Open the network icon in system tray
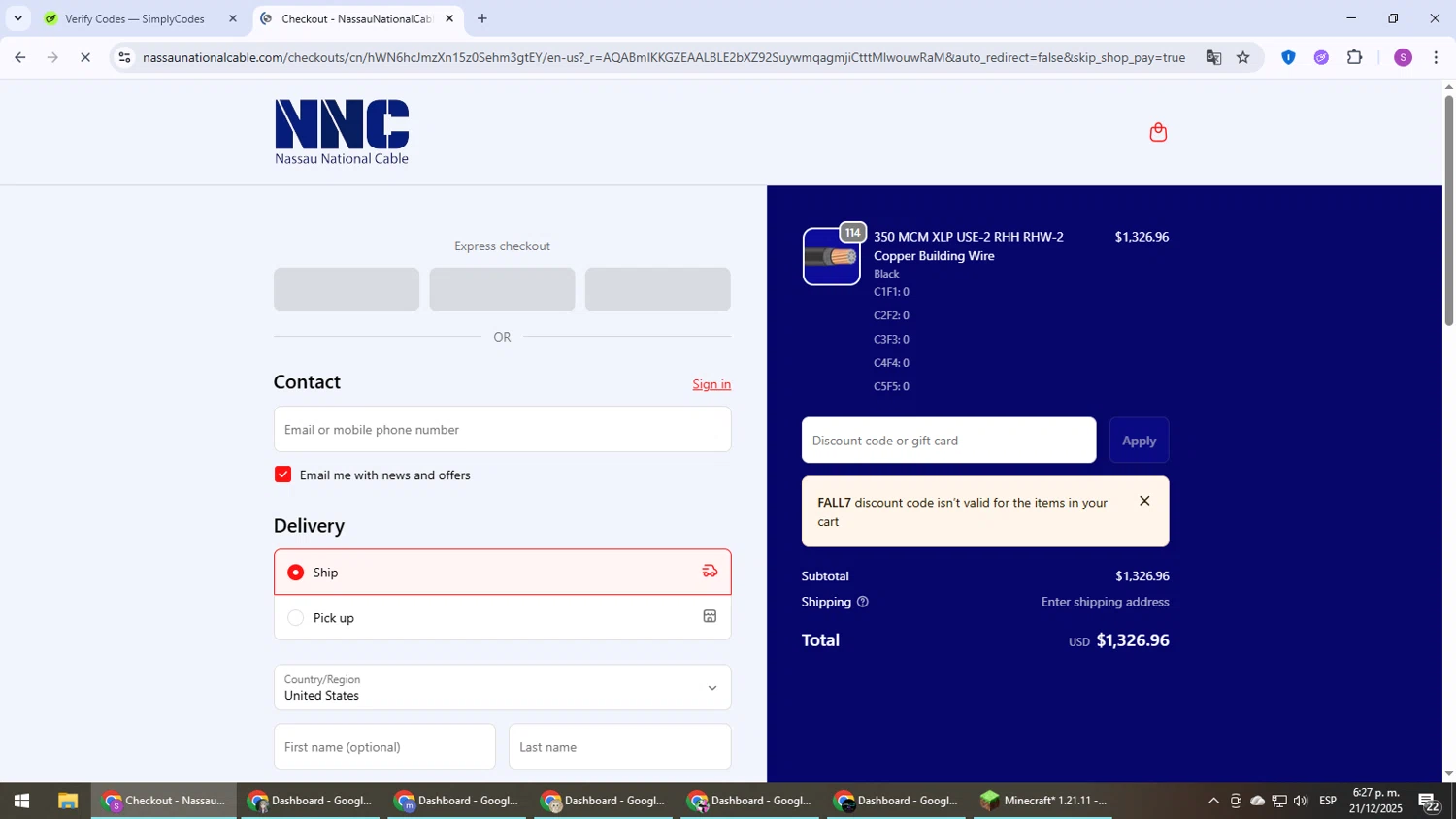This screenshot has height=819, width=1456. tap(1279, 801)
